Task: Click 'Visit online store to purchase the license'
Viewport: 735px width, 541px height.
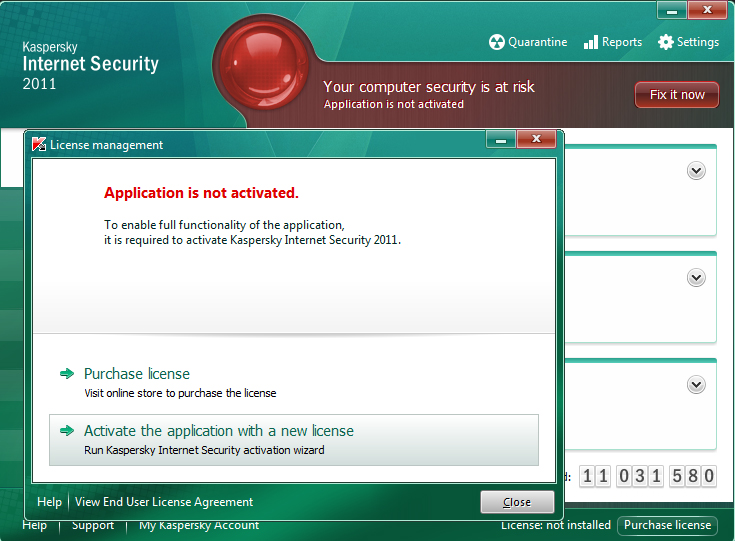Action: point(180,393)
